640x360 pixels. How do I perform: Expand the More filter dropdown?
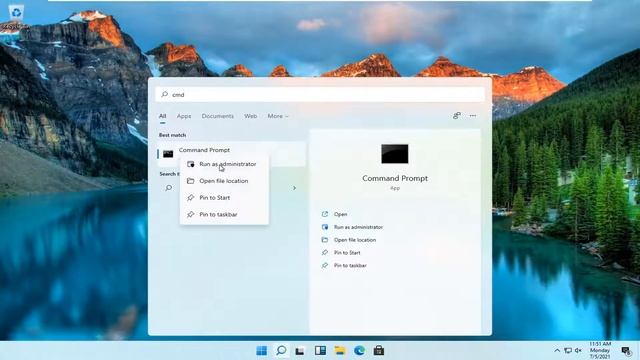(x=278, y=116)
